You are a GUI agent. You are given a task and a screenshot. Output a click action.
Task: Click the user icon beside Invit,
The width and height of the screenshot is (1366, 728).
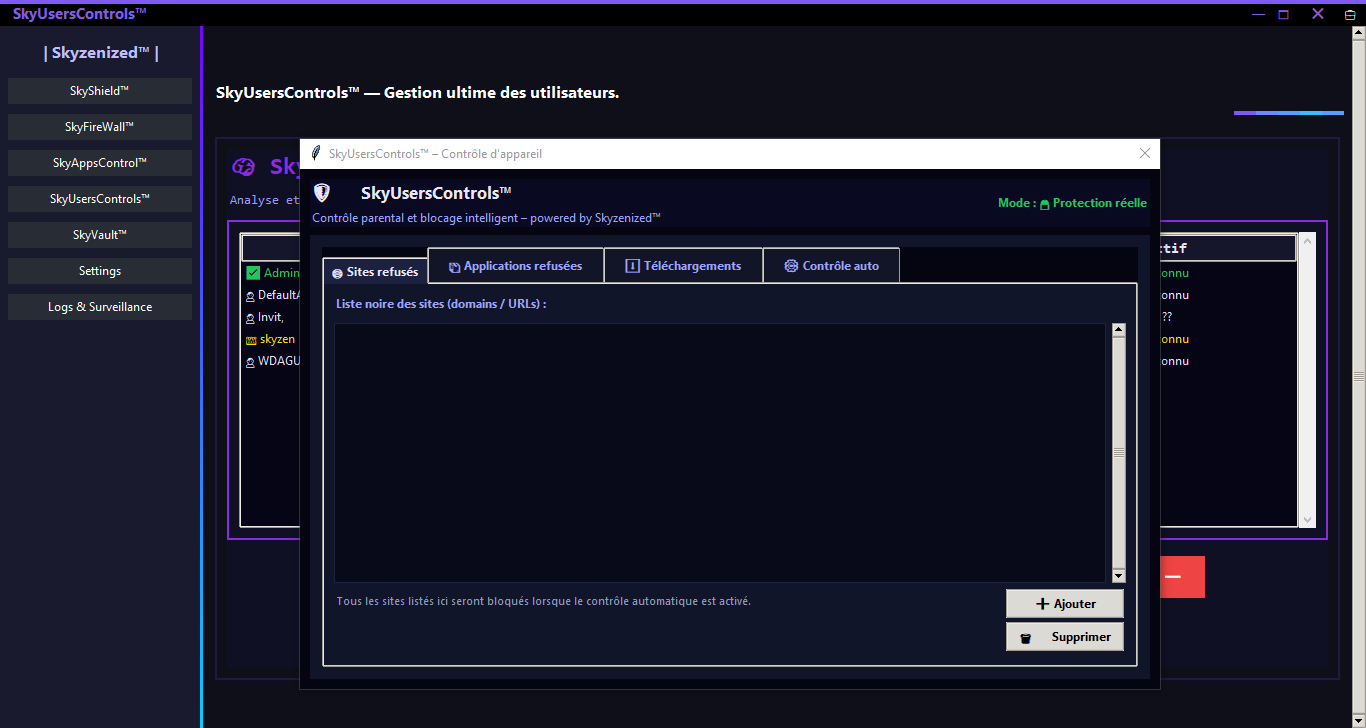point(251,318)
